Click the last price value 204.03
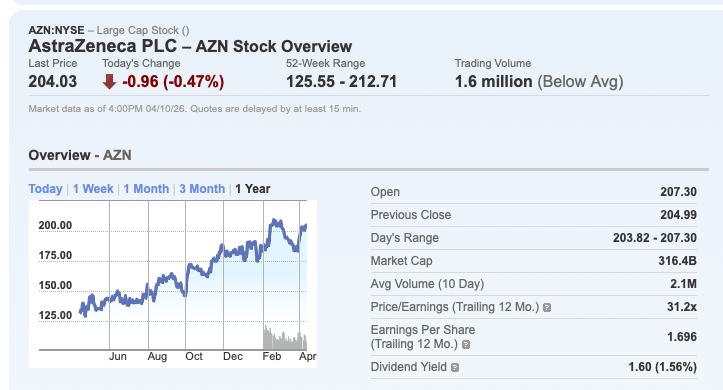723x390 pixels. [53, 82]
